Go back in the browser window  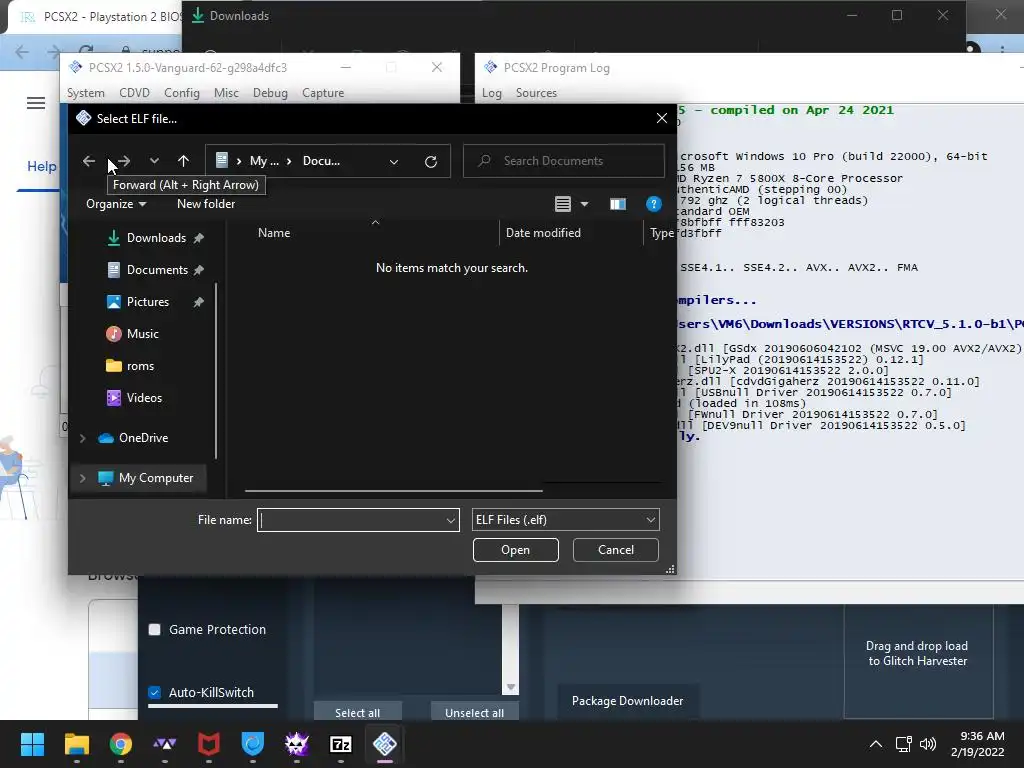point(22,52)
